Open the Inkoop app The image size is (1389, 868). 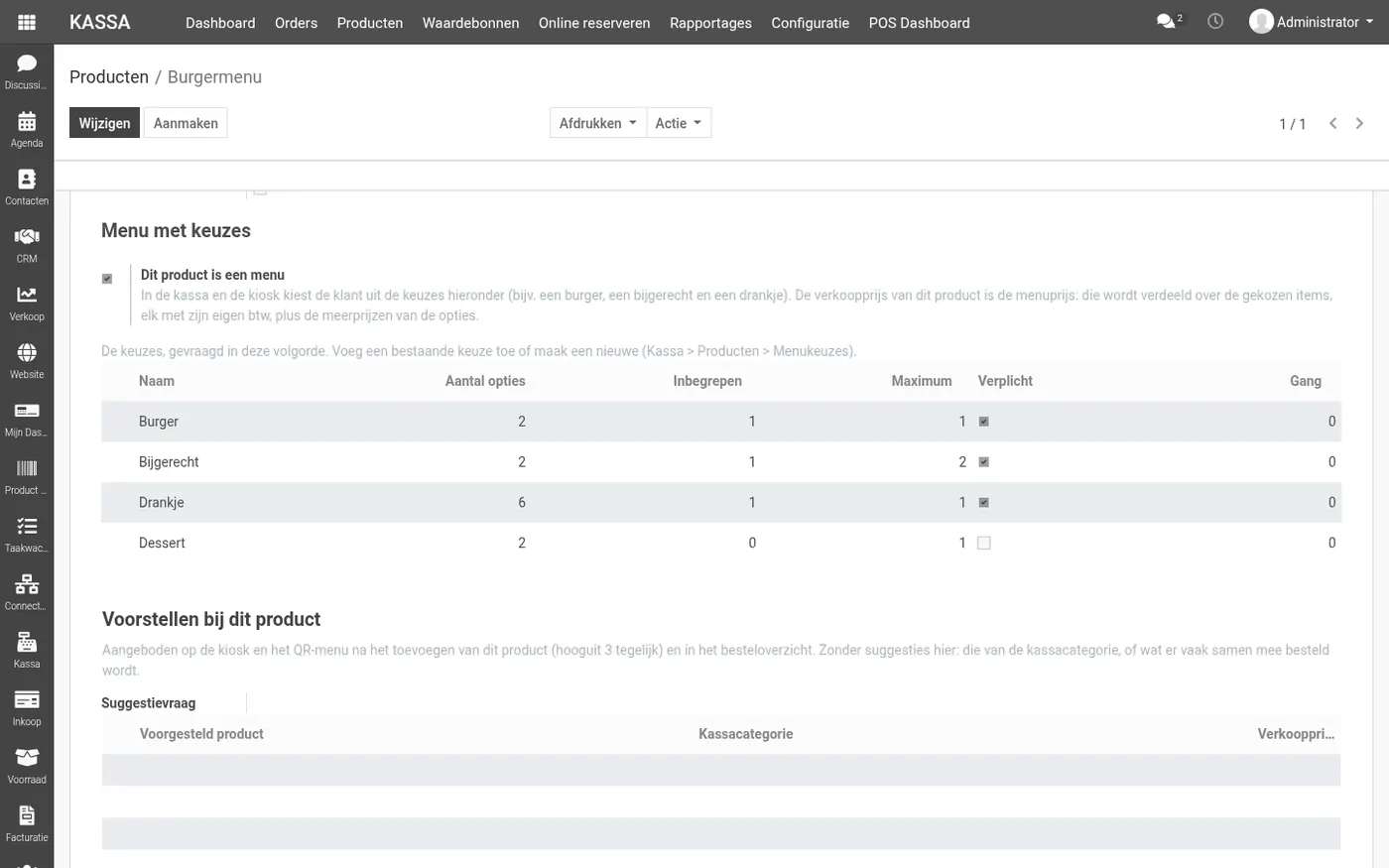coord(27,708)
